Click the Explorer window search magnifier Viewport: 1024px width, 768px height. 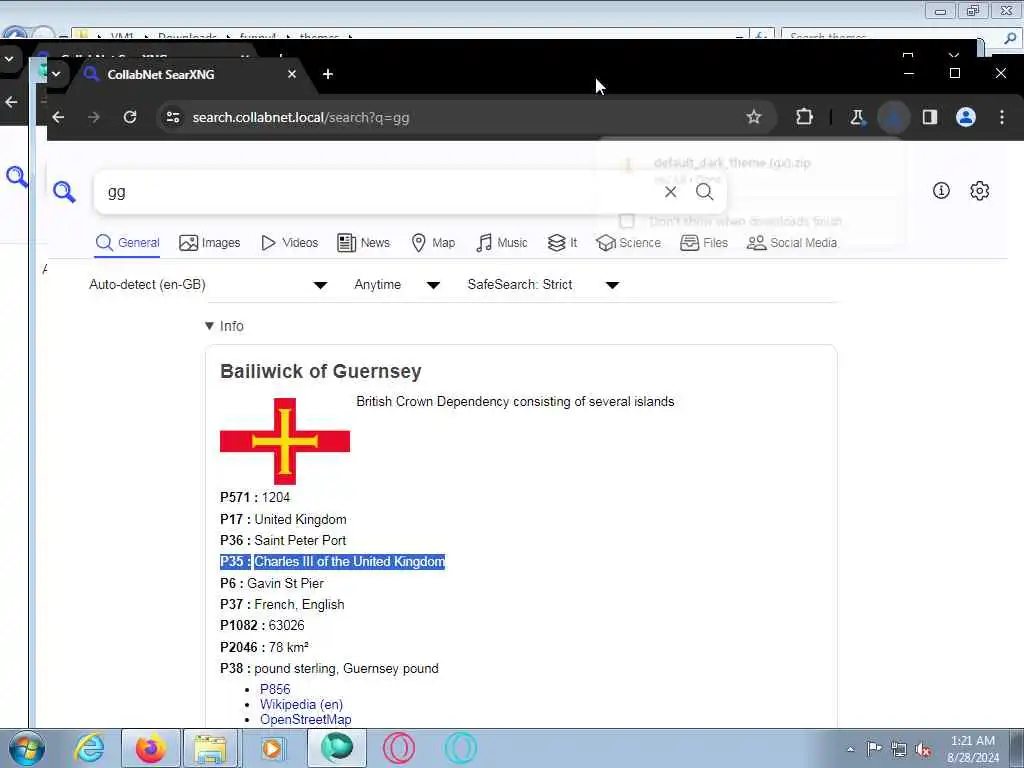(1010, 37)
